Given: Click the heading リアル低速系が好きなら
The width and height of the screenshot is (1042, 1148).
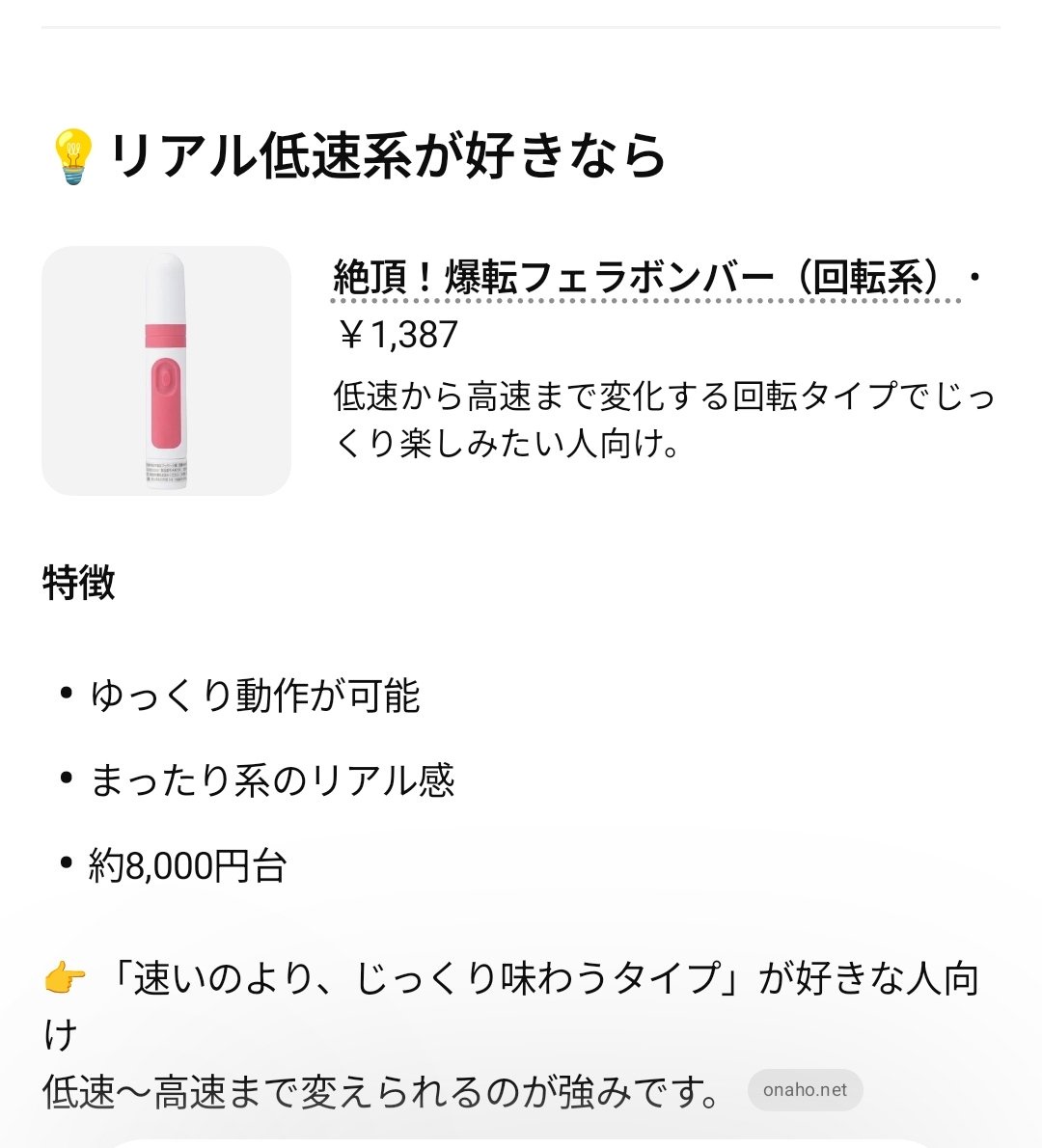Looking at the screenshot, I should coord(388,156).
